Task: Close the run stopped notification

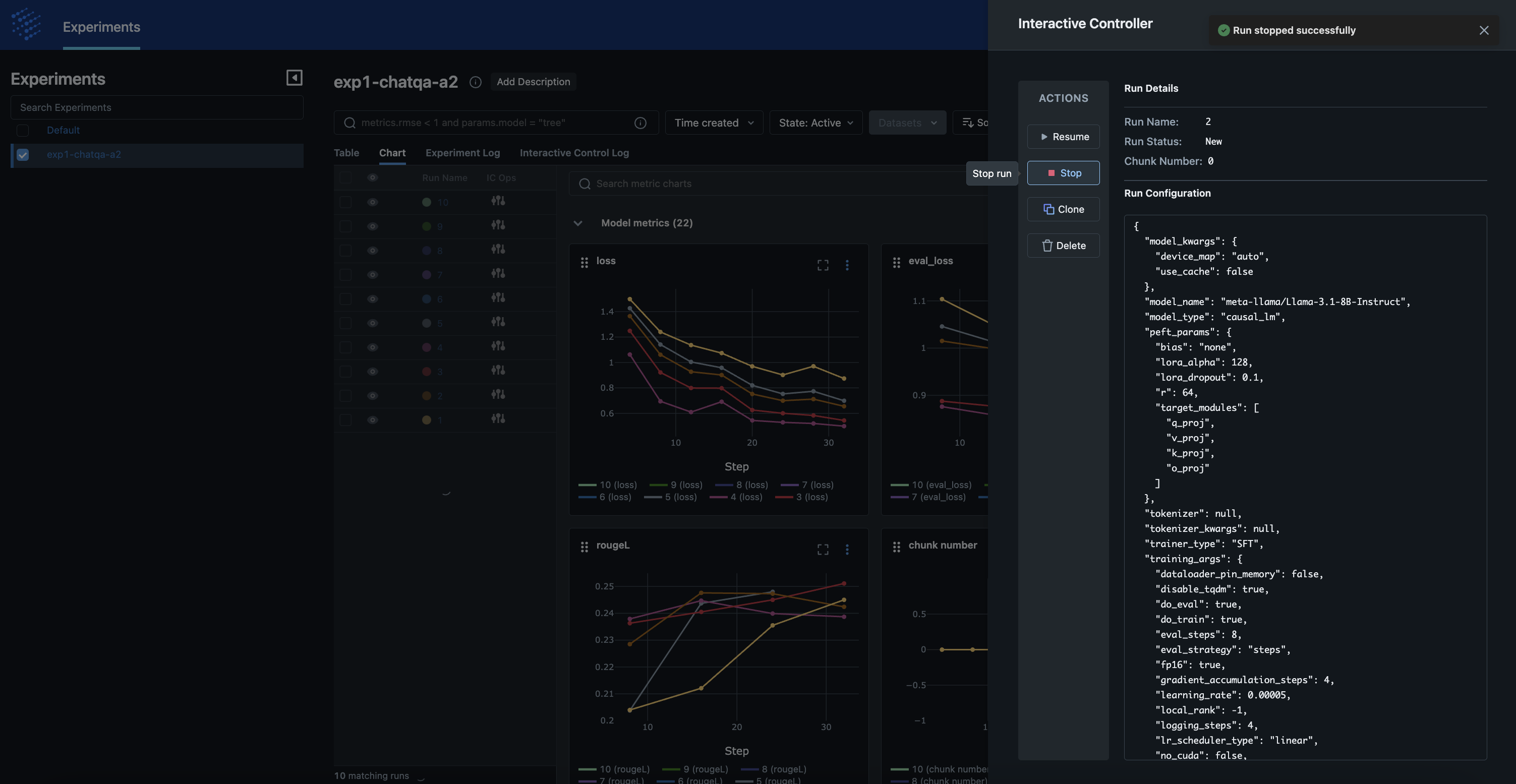Action: click(1484, 31)
